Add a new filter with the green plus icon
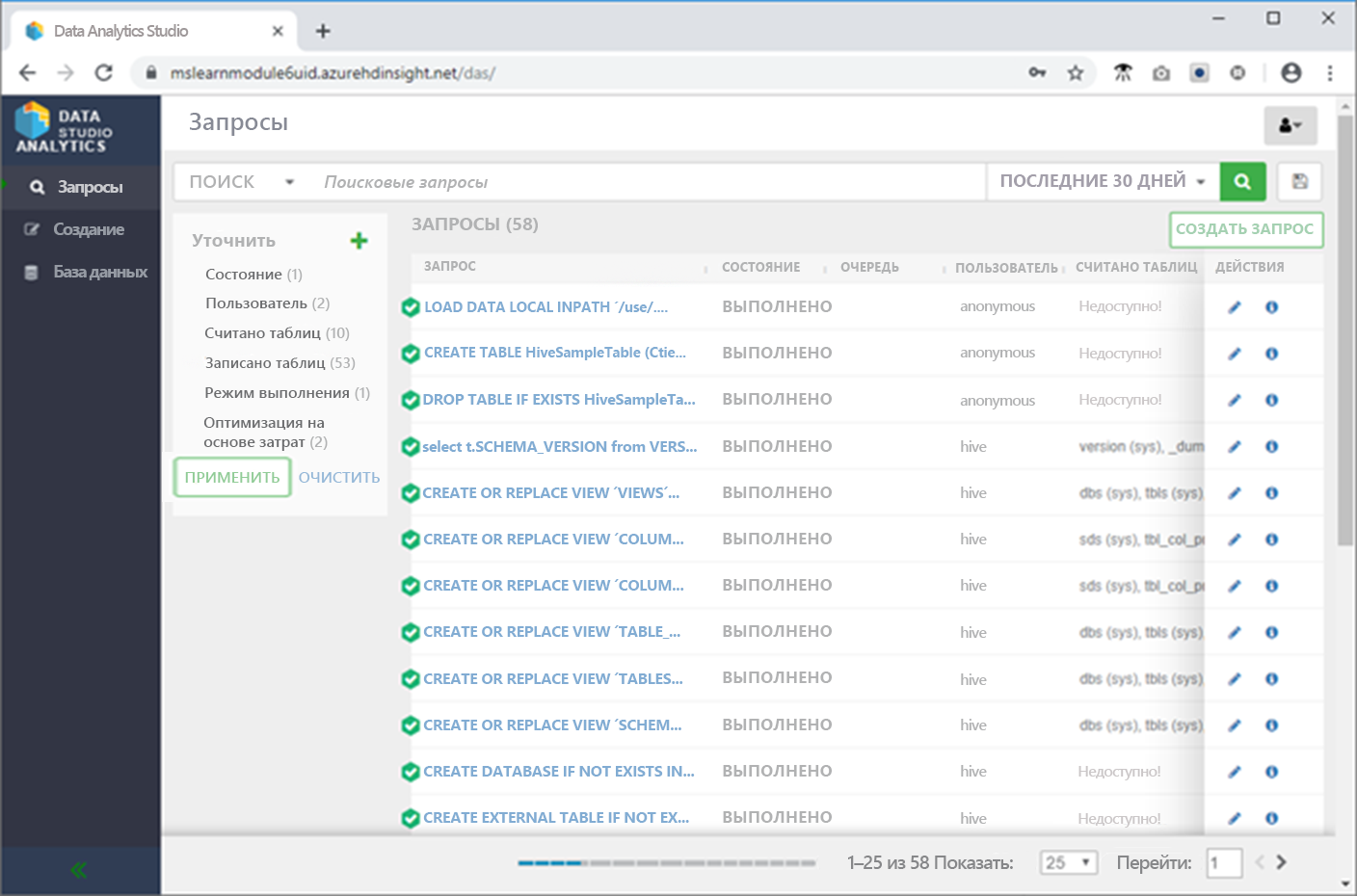The image size is (1357, 896). click(x=359, y=241)
